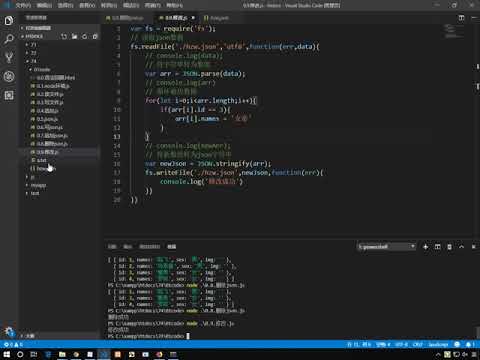Click the Collapse All folders icon in explorer
This screenshot has width=480, height=360.
click(x=95, y=36)
